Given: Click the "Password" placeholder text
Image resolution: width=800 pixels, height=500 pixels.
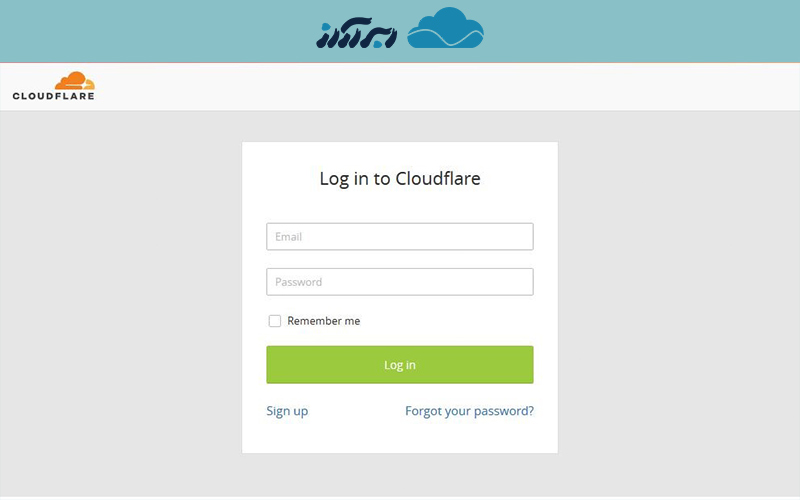Looking at the screenshot, I should (299, 282).
